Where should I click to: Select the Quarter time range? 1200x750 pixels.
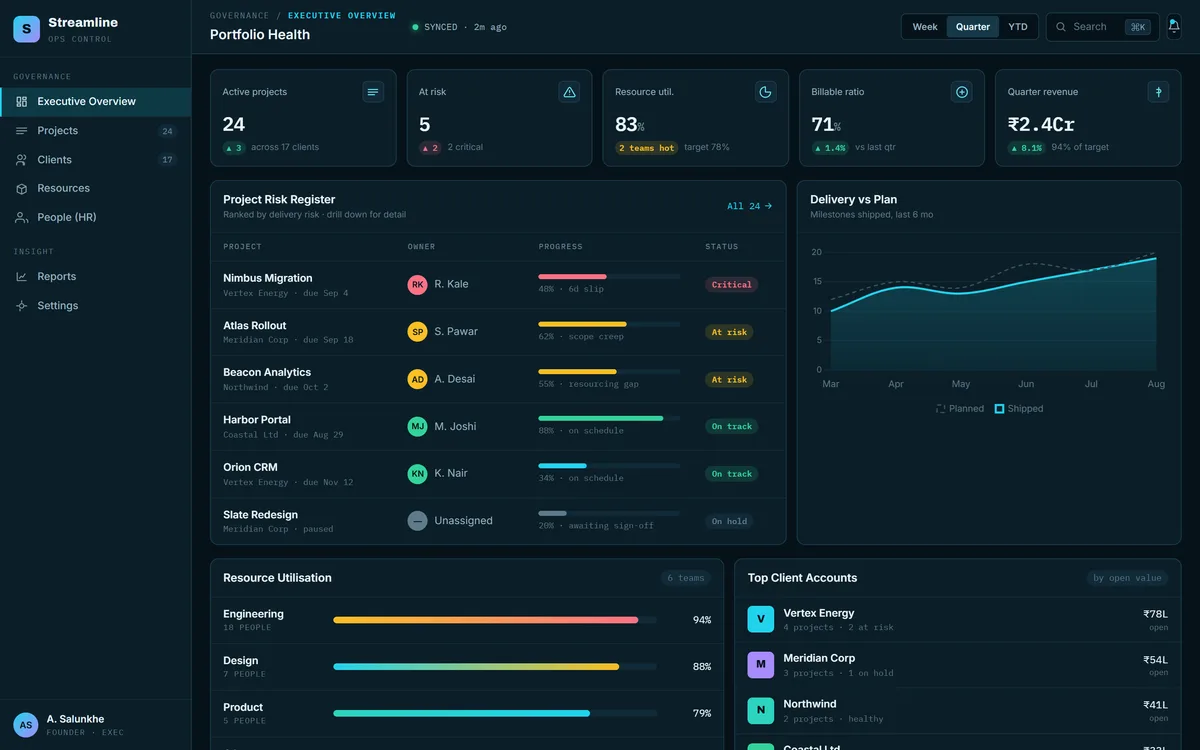click(x=973, y=27)
